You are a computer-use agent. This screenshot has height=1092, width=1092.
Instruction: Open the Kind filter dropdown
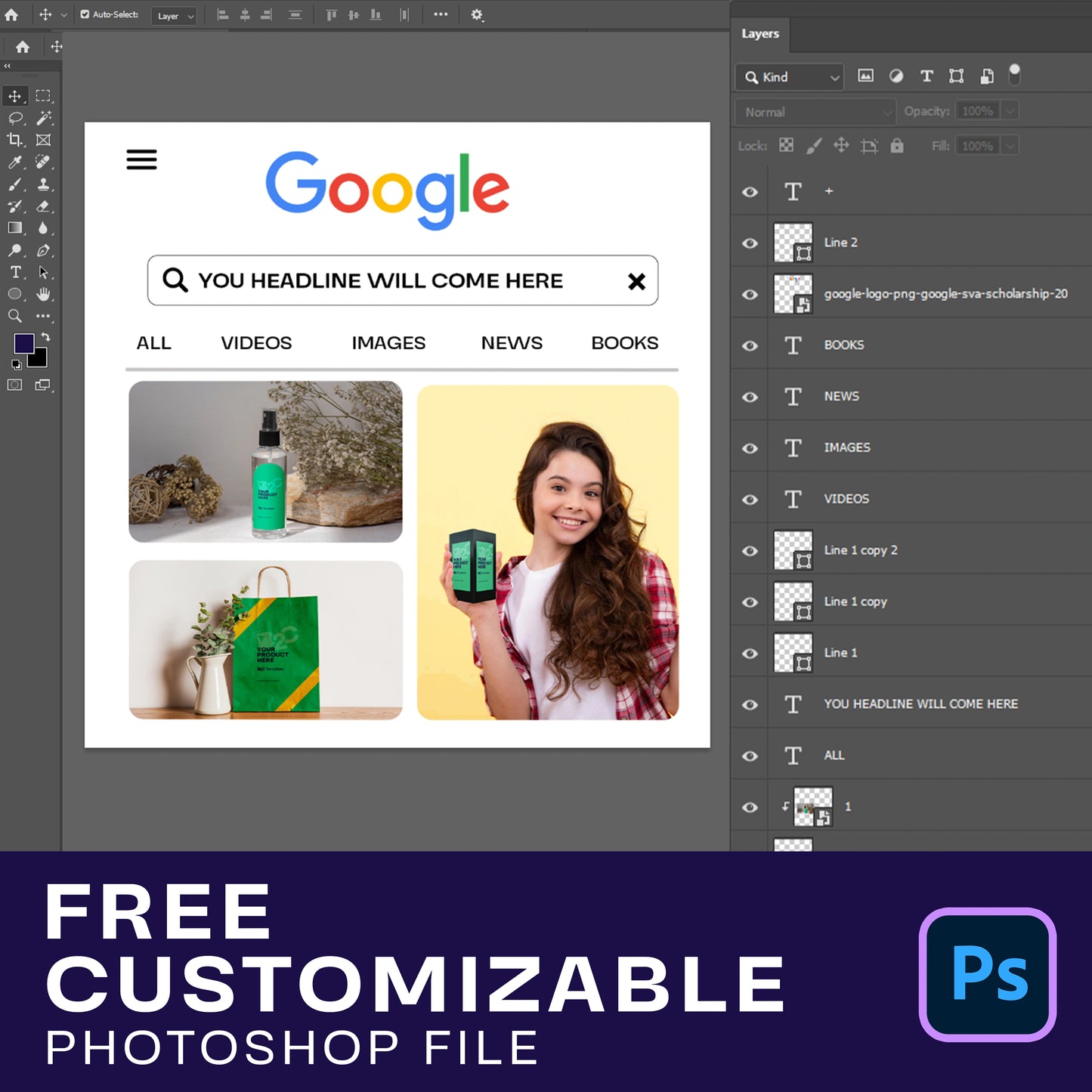(789, 77)
